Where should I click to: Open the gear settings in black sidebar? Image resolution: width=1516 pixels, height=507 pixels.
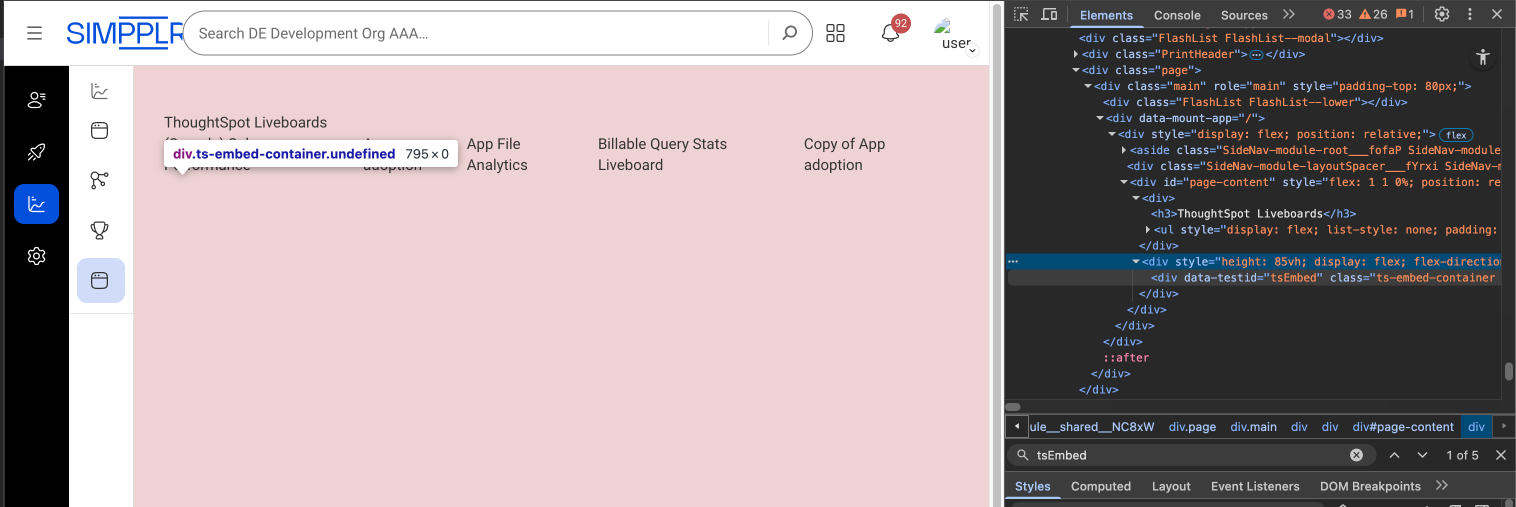coord(37,256)
